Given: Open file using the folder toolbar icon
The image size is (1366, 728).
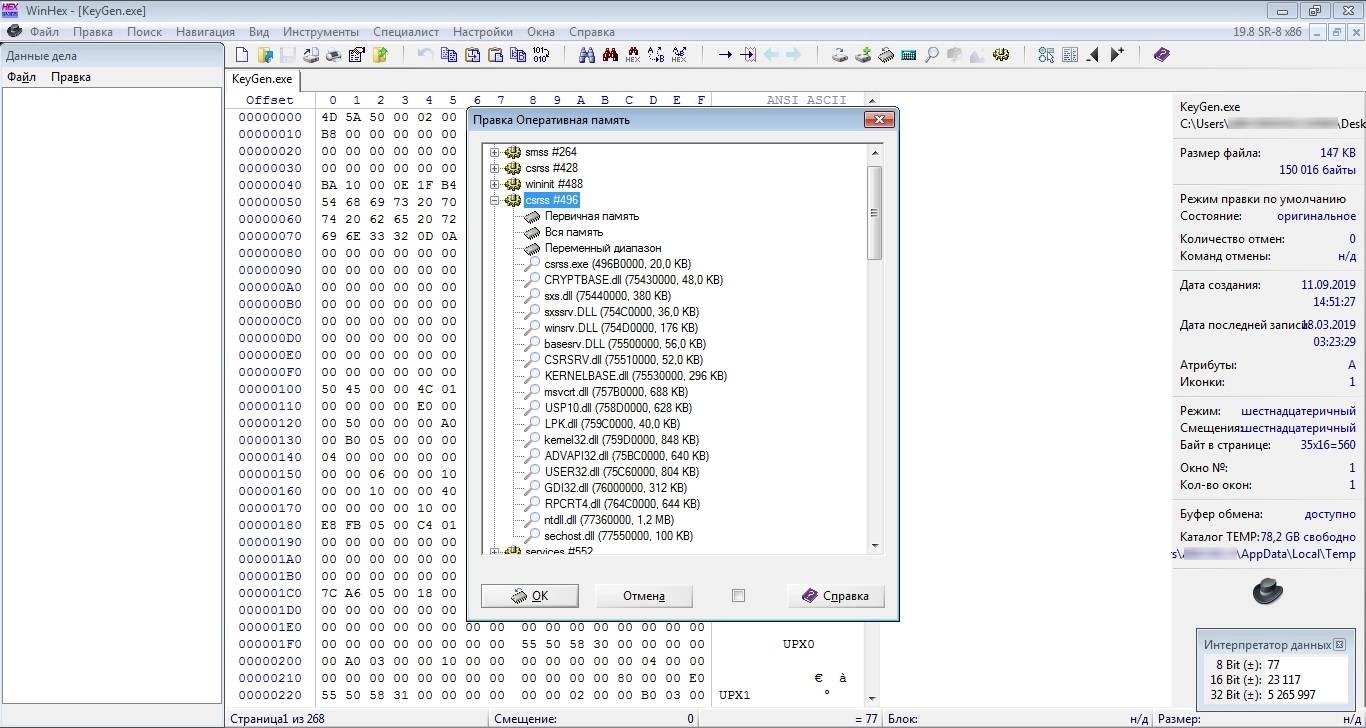Looking at the screenshot, I should [x=265, y=55].
